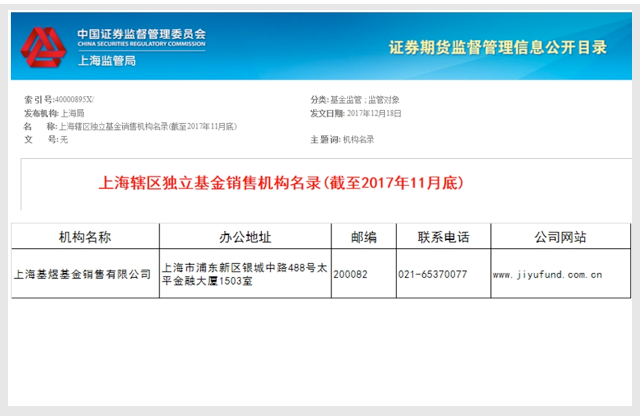Select the 上海基煜基金销售有限公司 cell

[x=85, y=273]
